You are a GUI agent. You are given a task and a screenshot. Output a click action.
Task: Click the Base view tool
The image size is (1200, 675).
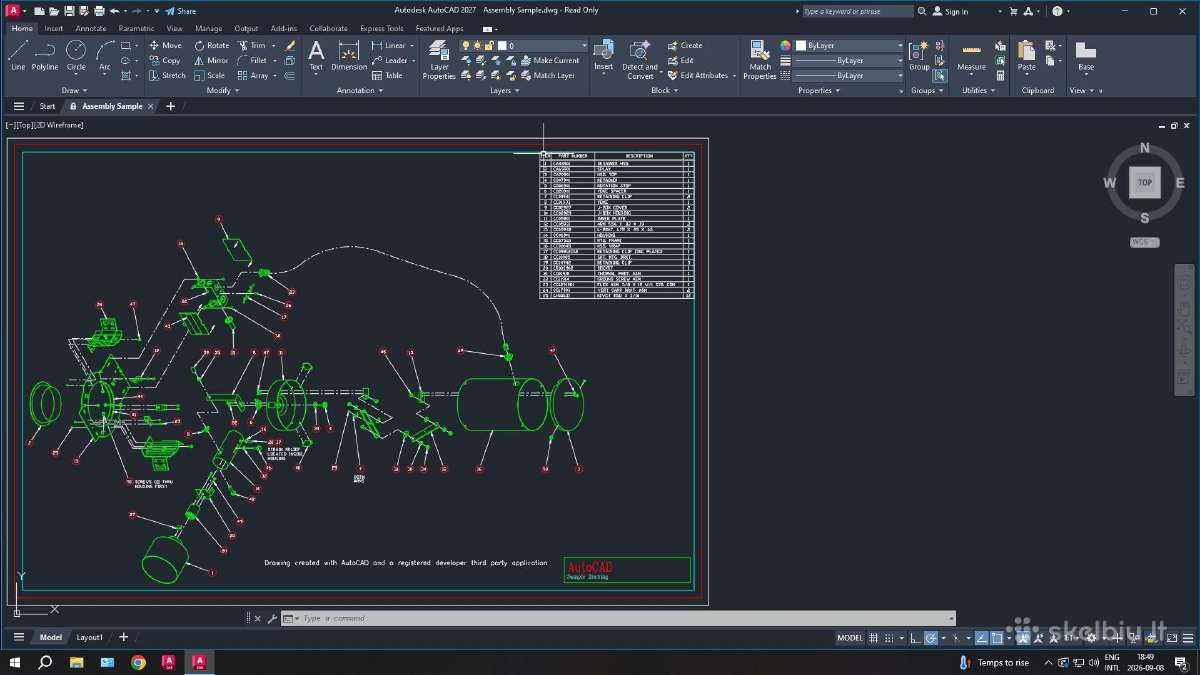pos(1086,56)
